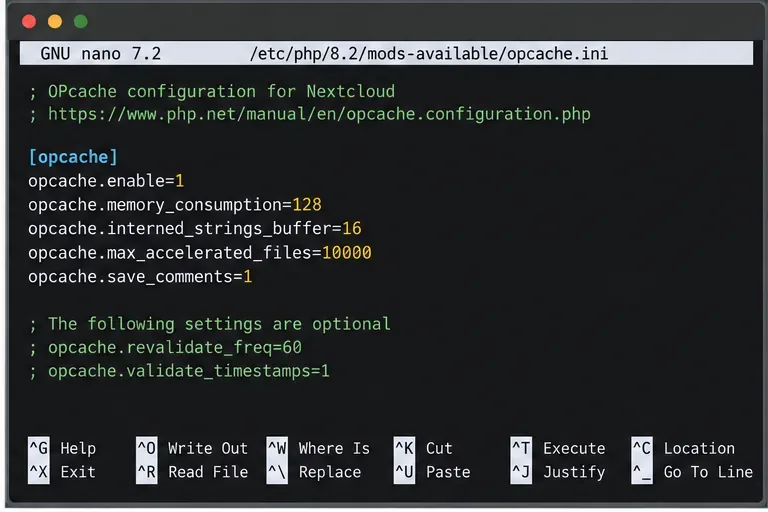Click the OPcache configuration for Nextcloud comment

[212, 92]
